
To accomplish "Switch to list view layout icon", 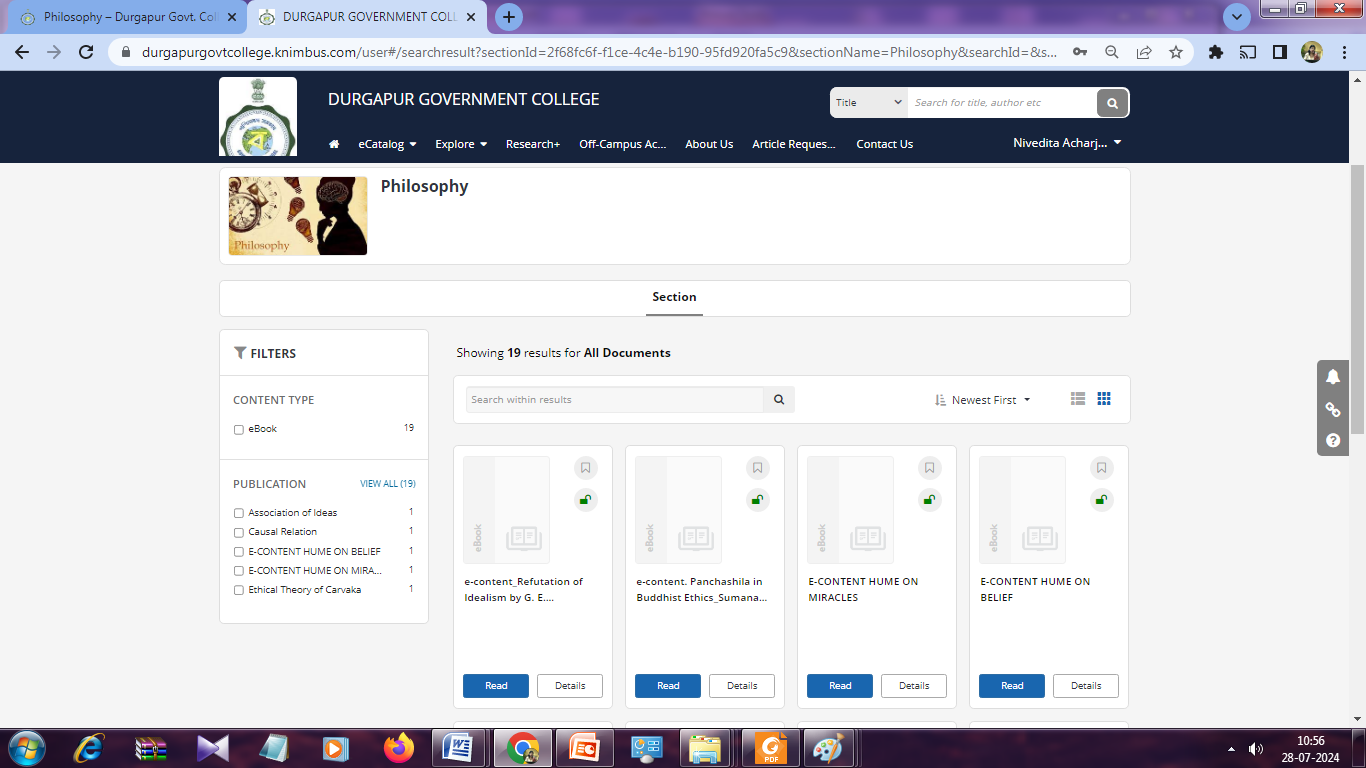I will pos(1077,399).
